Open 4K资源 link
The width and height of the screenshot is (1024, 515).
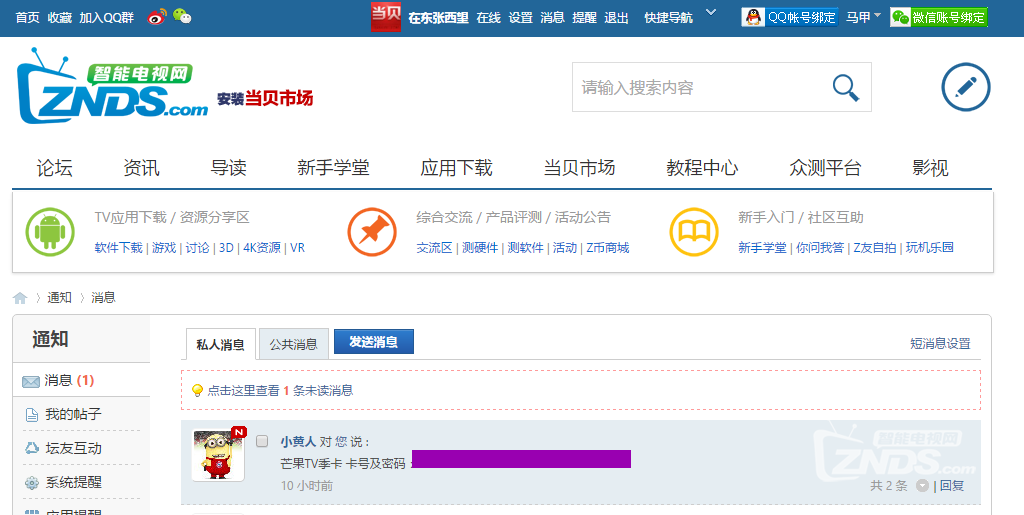(x=262, y=247)
